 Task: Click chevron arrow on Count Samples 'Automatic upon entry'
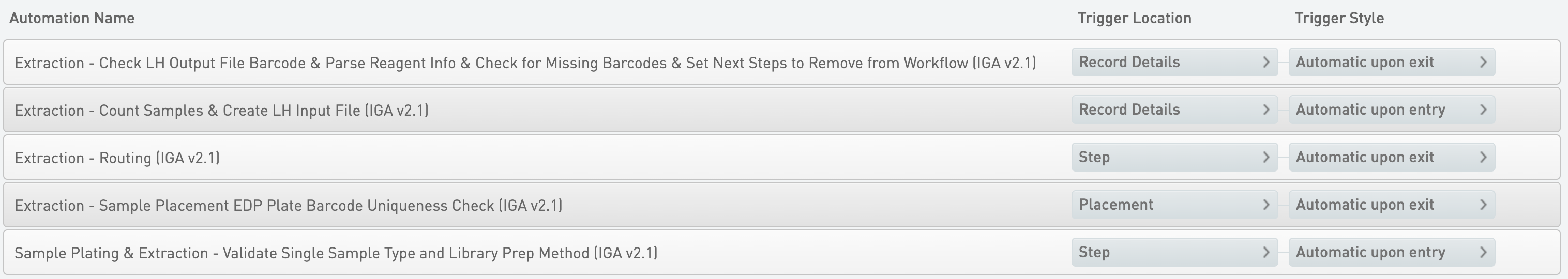pyautogui.click(x=1483, y=110)
